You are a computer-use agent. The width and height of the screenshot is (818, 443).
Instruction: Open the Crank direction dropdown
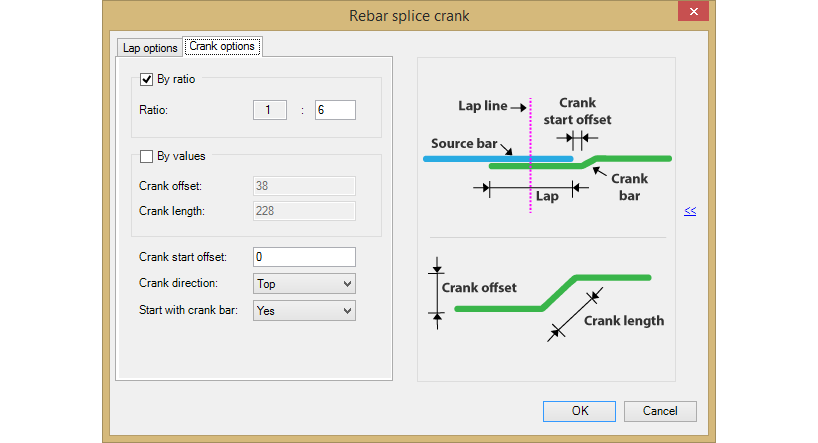coord(304,284)
